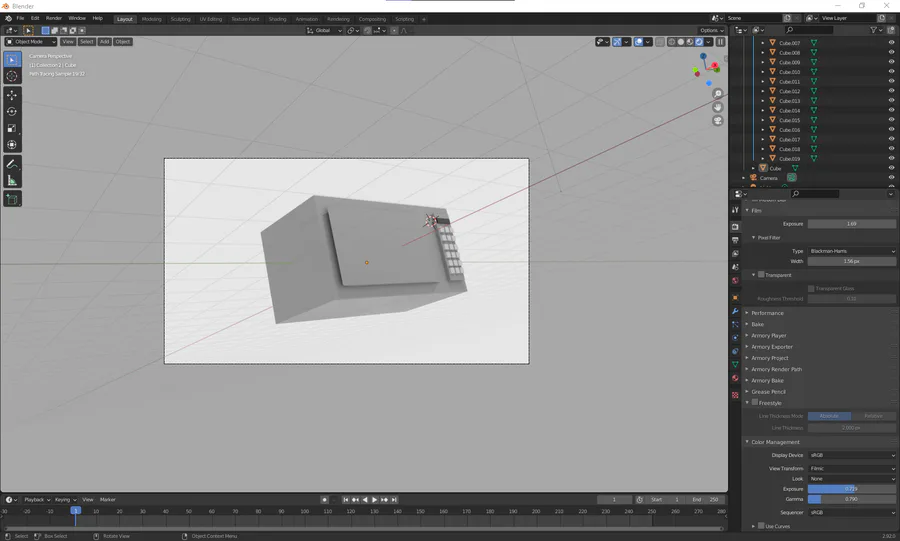The image size is (900, 541).
Task: Toggle camera view gizmo icon
Action: point(717,120)
